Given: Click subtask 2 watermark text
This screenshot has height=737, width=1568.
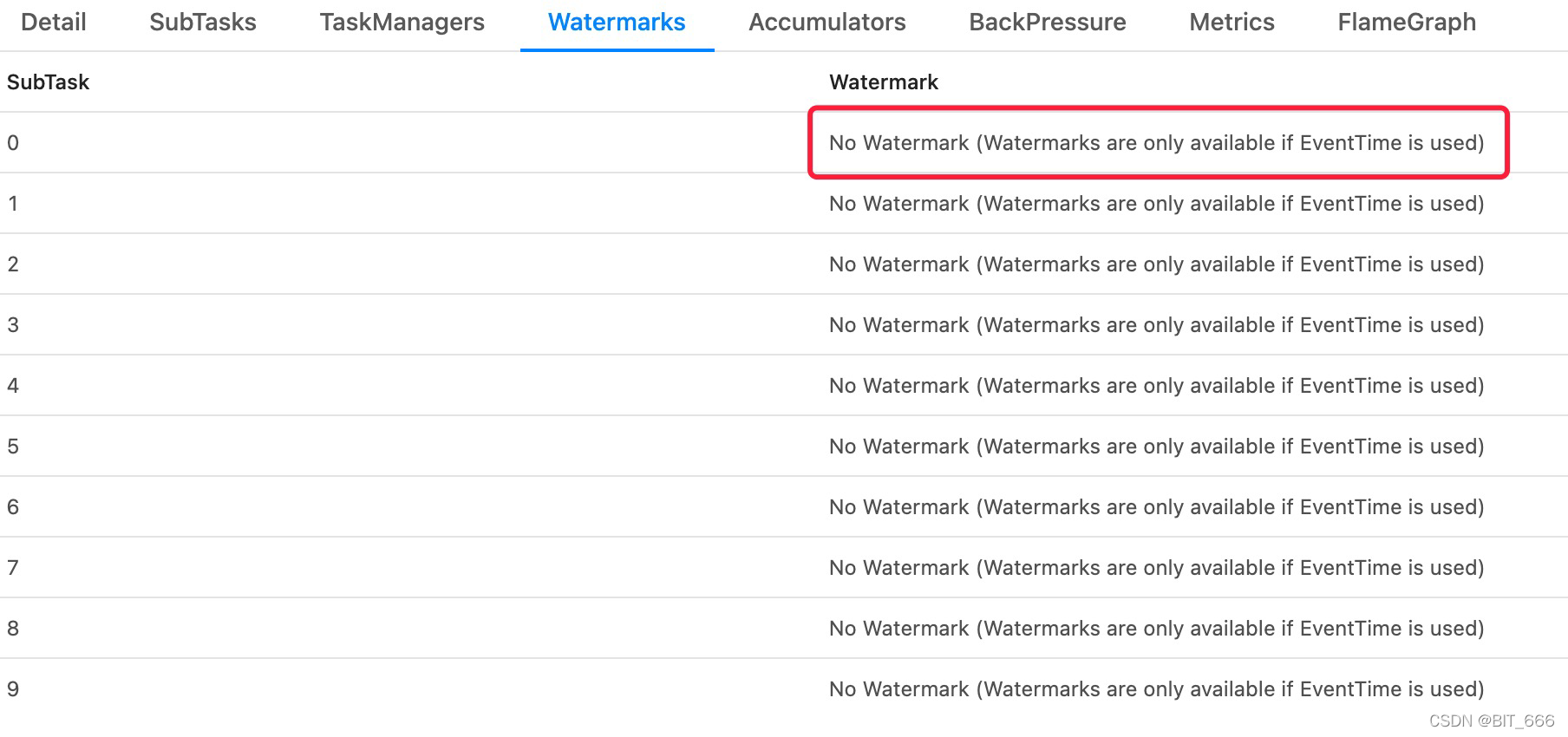Looking at the screenshot, I should click(1156, 264).
